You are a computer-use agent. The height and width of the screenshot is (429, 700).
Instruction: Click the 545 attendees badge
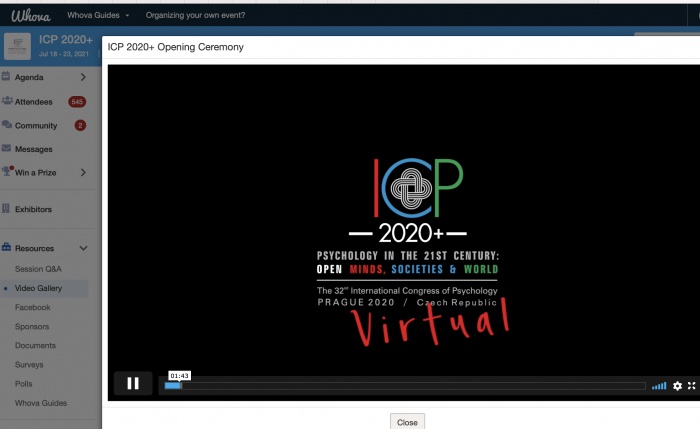coord(77,102)
